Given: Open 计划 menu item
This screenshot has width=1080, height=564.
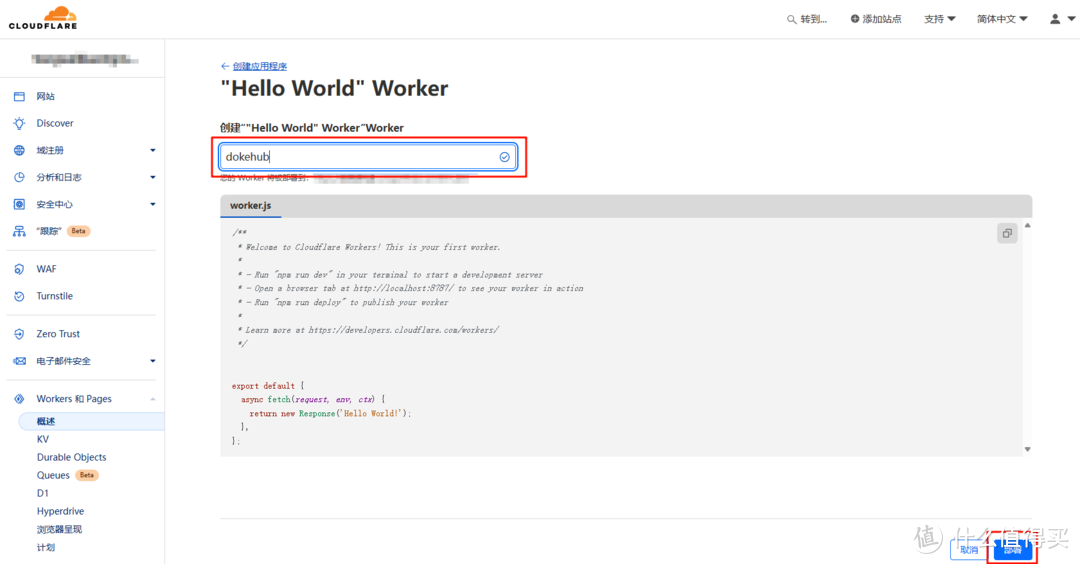Looking at the screenshot, I should click(45, 547).
